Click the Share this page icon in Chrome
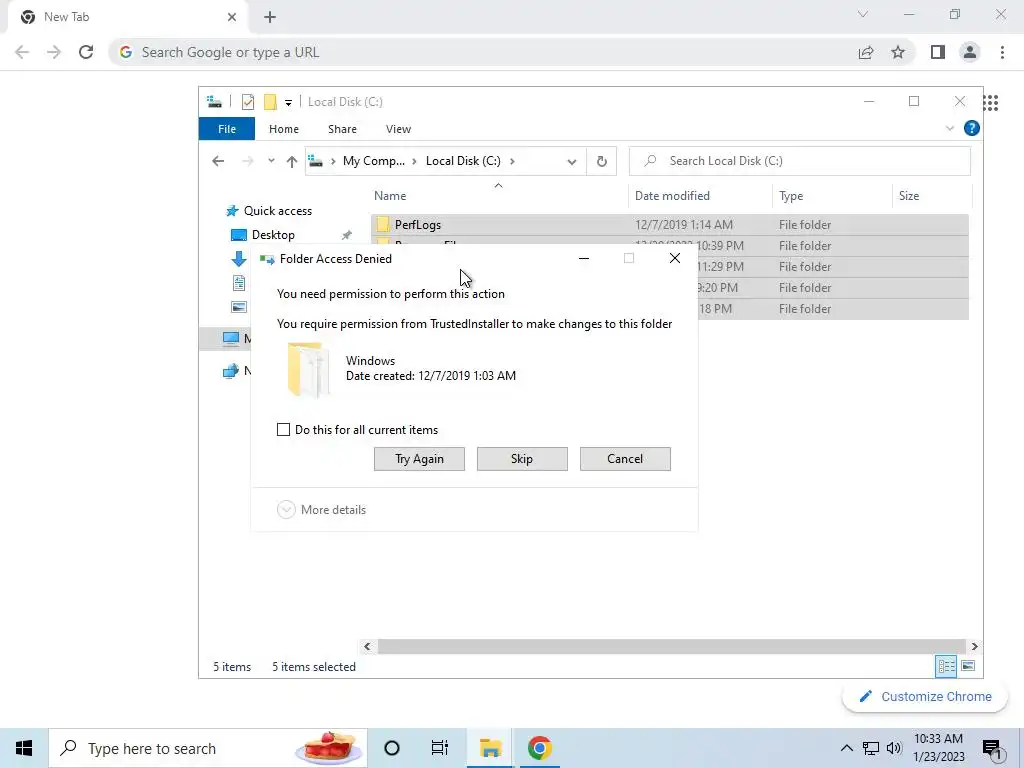This screenshot has height=768, width=1024. (866, 52)
